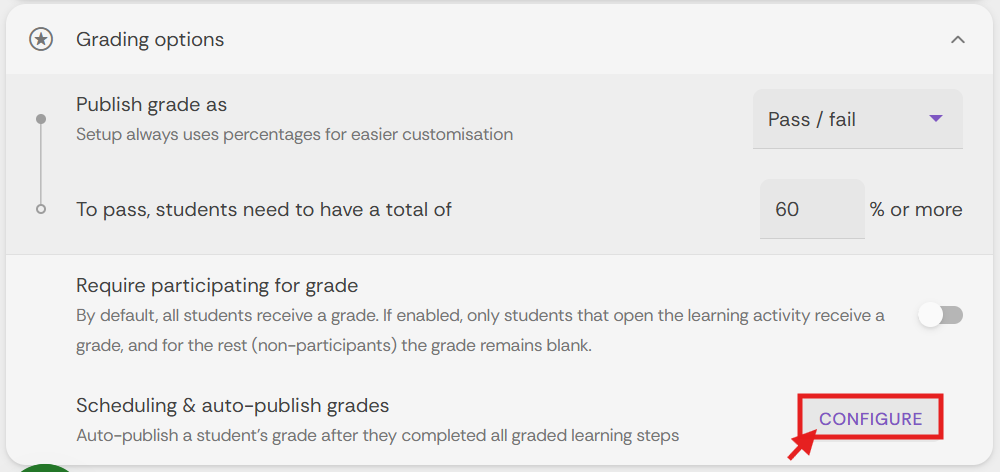Click the vertical line connecting step dots

41,164
